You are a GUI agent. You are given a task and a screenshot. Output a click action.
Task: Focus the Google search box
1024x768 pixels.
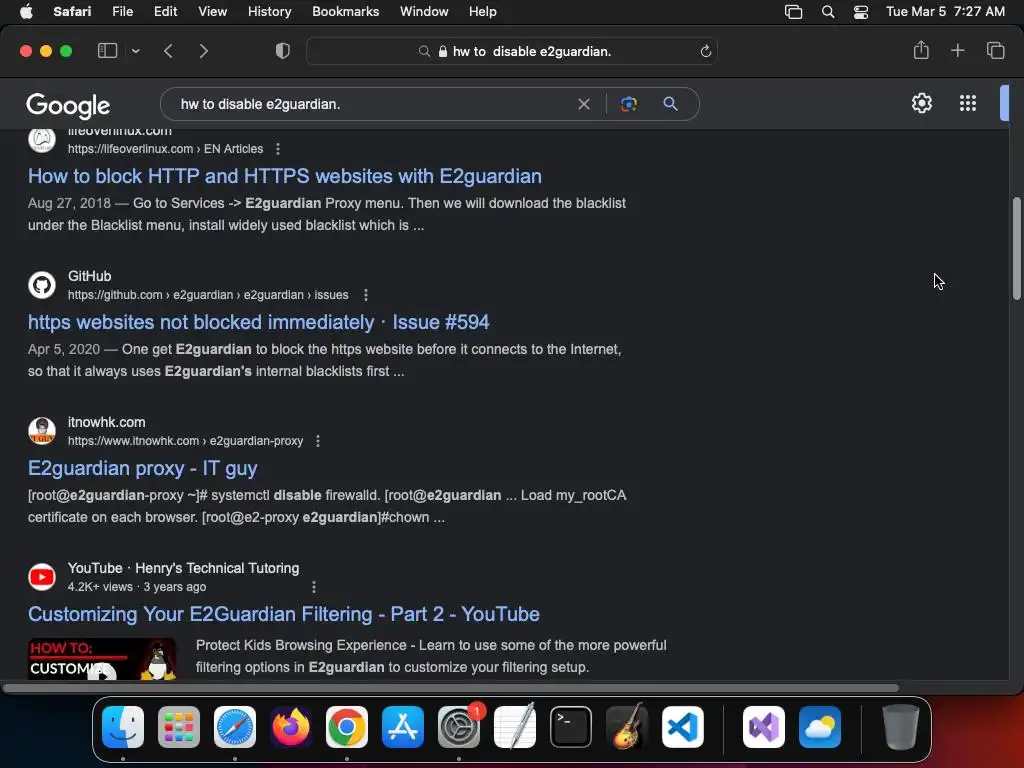pos(372,104)
